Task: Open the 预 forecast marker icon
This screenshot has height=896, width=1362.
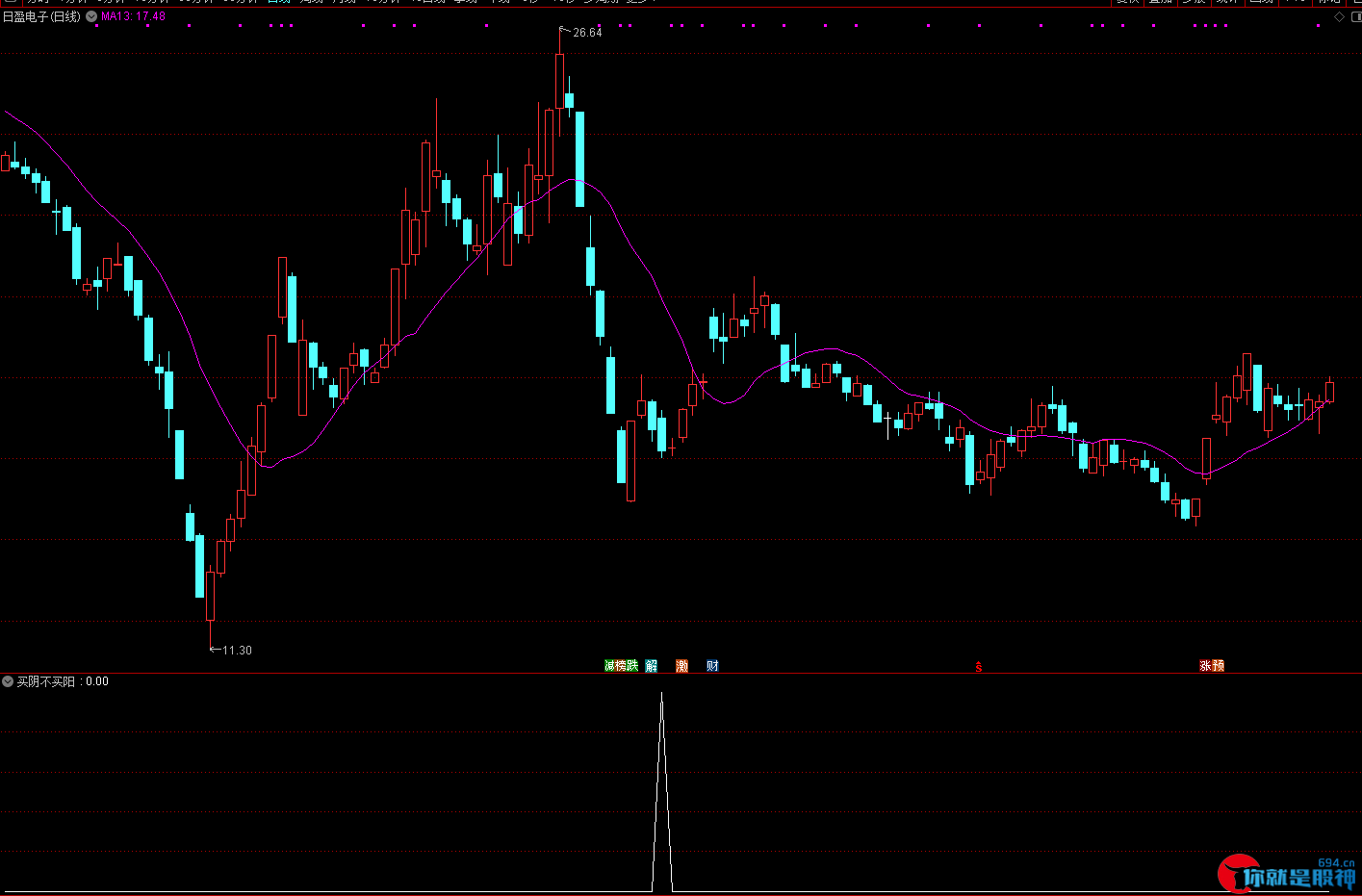Action: coord(1218,666)
